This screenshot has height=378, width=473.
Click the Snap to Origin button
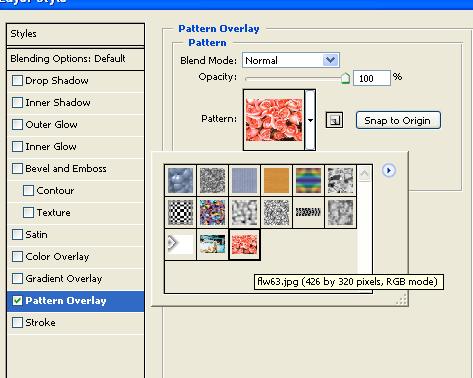click(x=398, y=120)
